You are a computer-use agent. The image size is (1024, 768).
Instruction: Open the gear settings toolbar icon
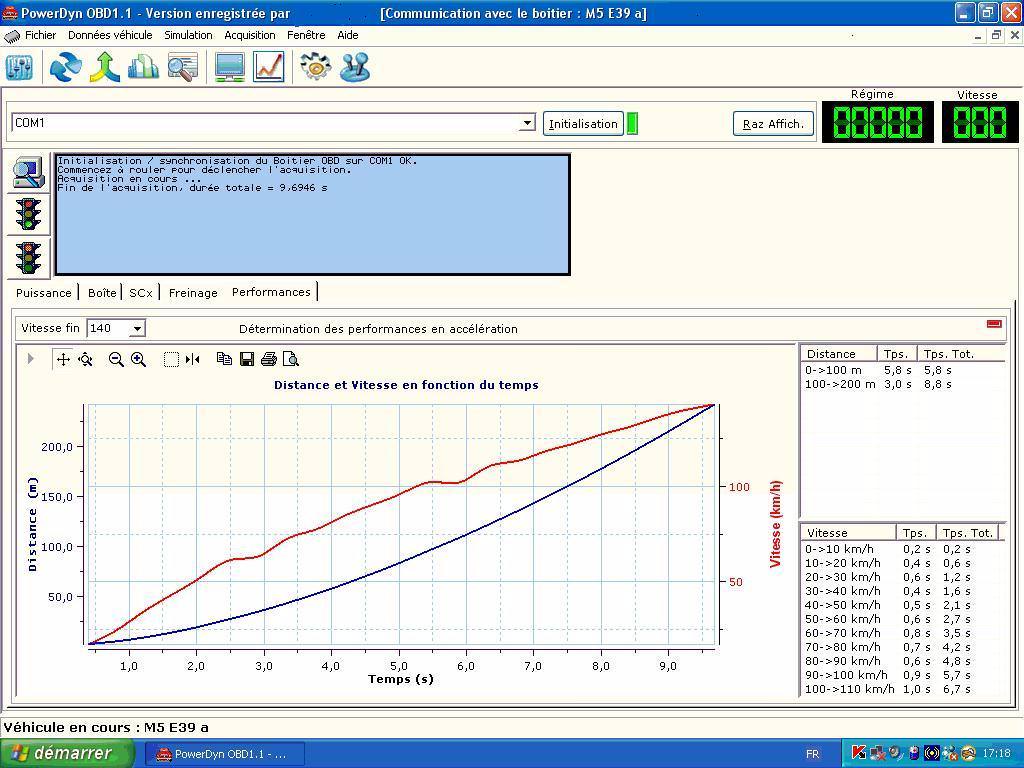click(x=315, y=67)
